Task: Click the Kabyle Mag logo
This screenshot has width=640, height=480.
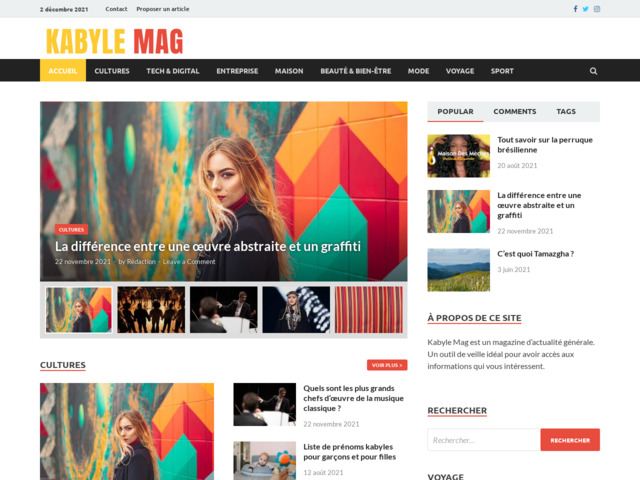Action: click(114, 41)
